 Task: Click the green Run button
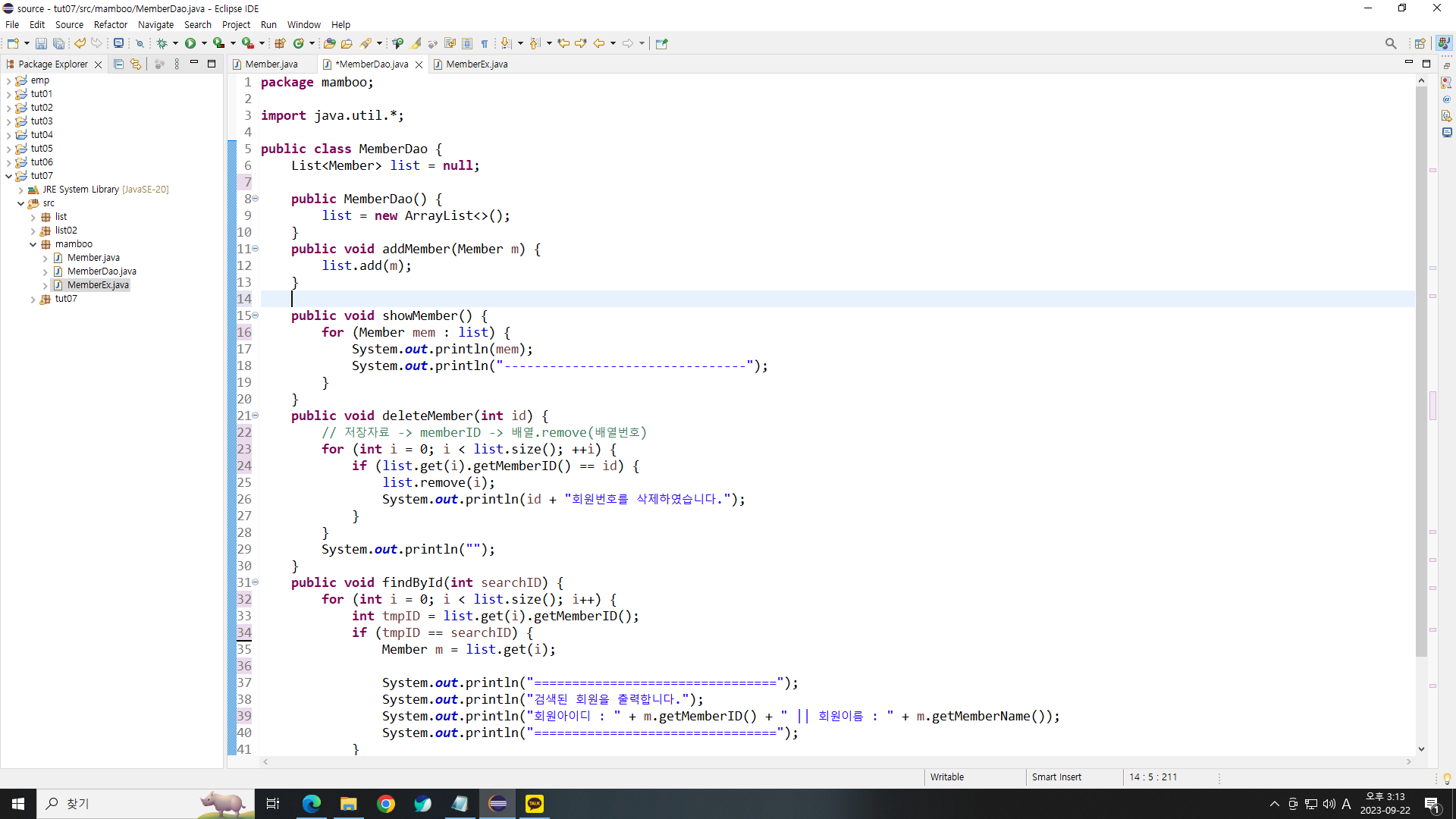coord(190,44)
